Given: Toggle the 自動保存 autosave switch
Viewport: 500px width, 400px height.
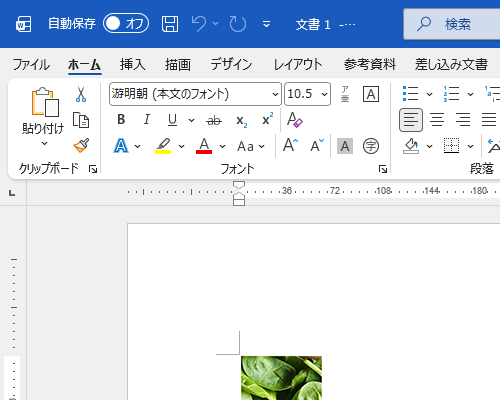Looking at the screenshot, I should [x=126, y=23].
